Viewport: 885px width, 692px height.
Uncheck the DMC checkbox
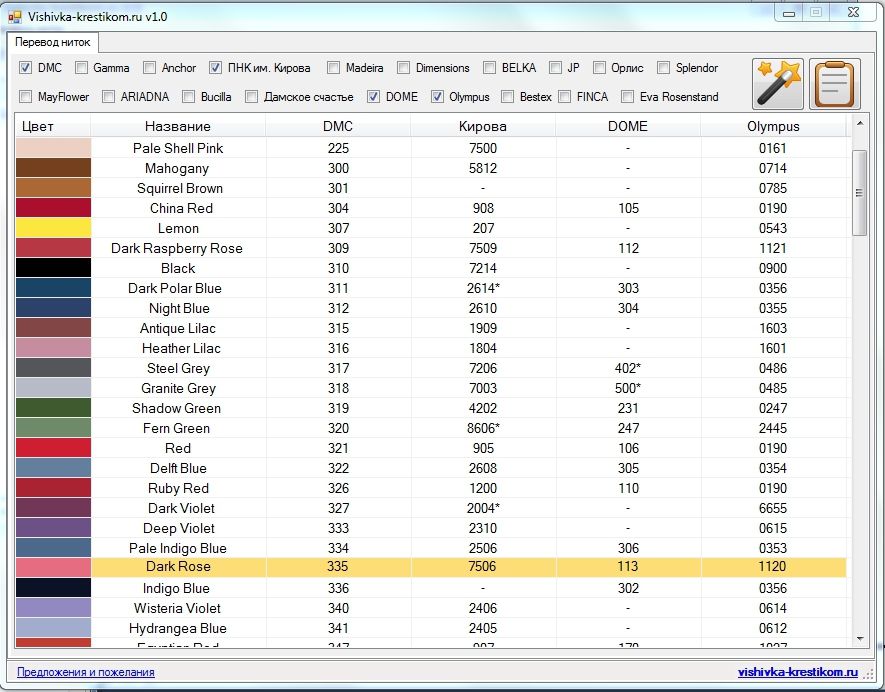pos(25,68)
